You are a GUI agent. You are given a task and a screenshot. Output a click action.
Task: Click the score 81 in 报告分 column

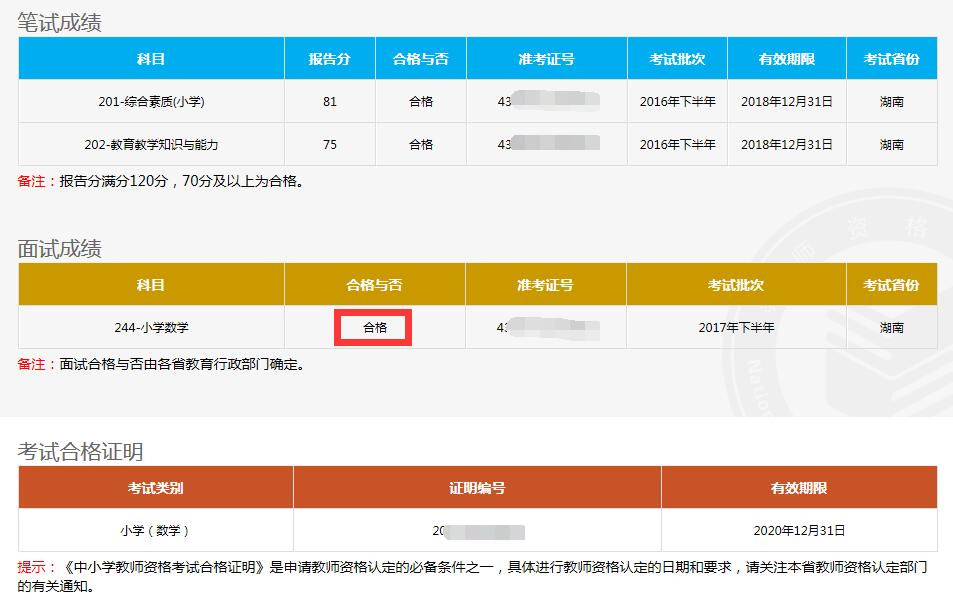pos(329,102)
